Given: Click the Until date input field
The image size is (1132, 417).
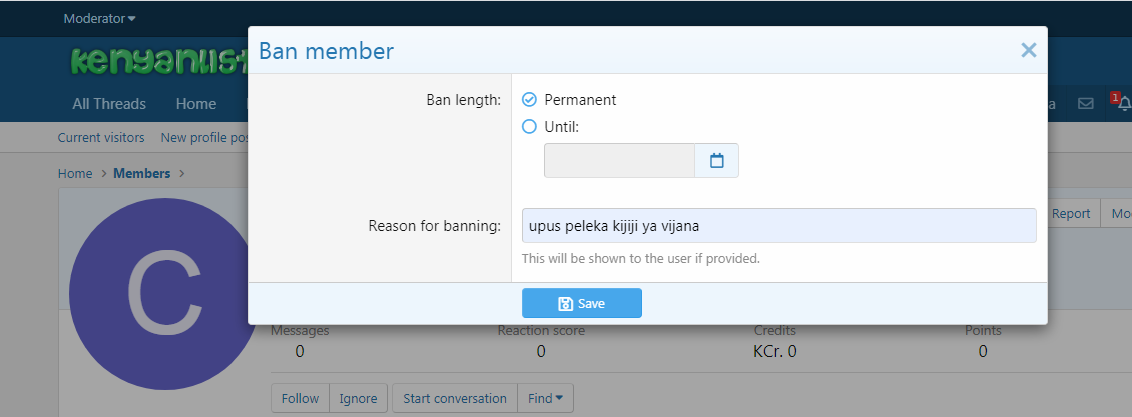Looking at the screenshot, I should pos(619,160).
